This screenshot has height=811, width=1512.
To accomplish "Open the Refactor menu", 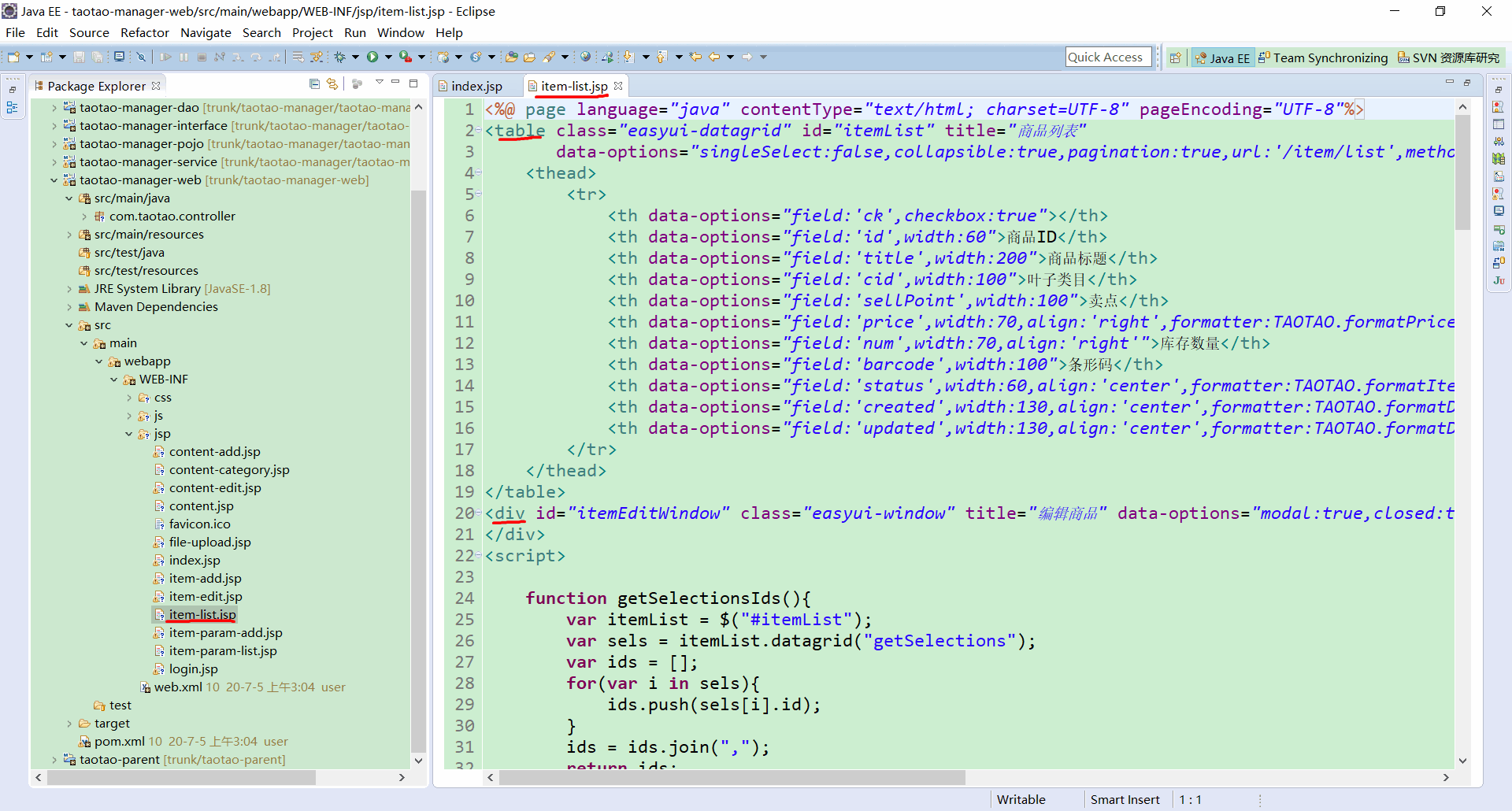I will [145, 33].
